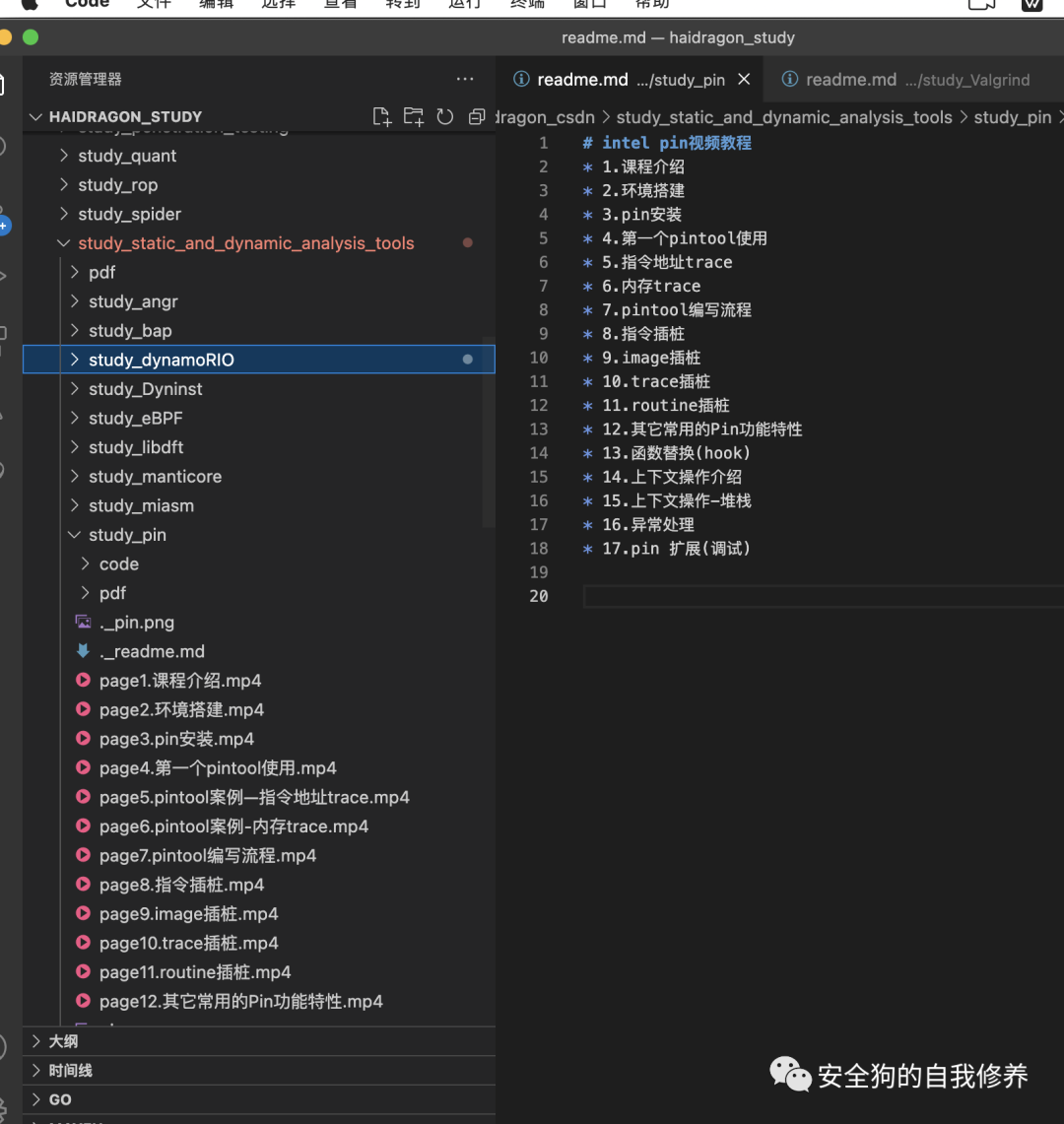Click the green maximize window button
The width and height of the screenshot is (1064, 1124).
(x=31, y=37)
